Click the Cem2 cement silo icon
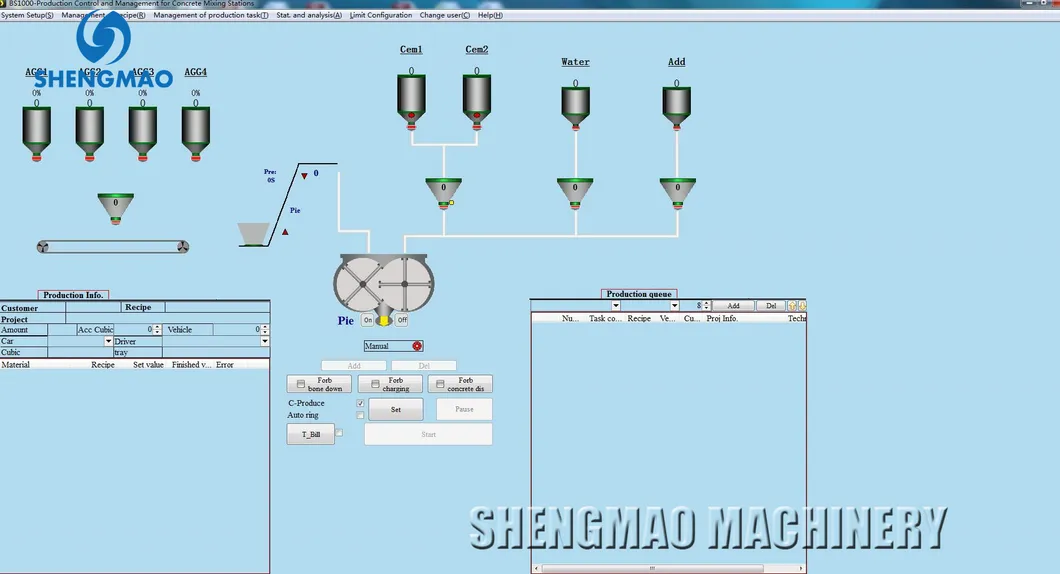This screenshot has width=1060, height=574. click(477, 95)
